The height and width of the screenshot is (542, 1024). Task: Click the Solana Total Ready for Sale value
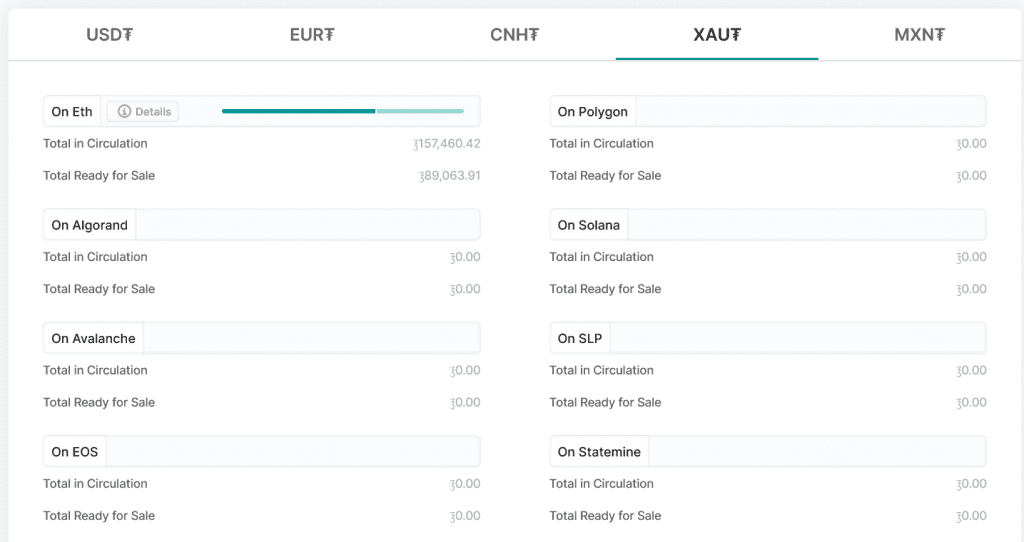[971, 289]
